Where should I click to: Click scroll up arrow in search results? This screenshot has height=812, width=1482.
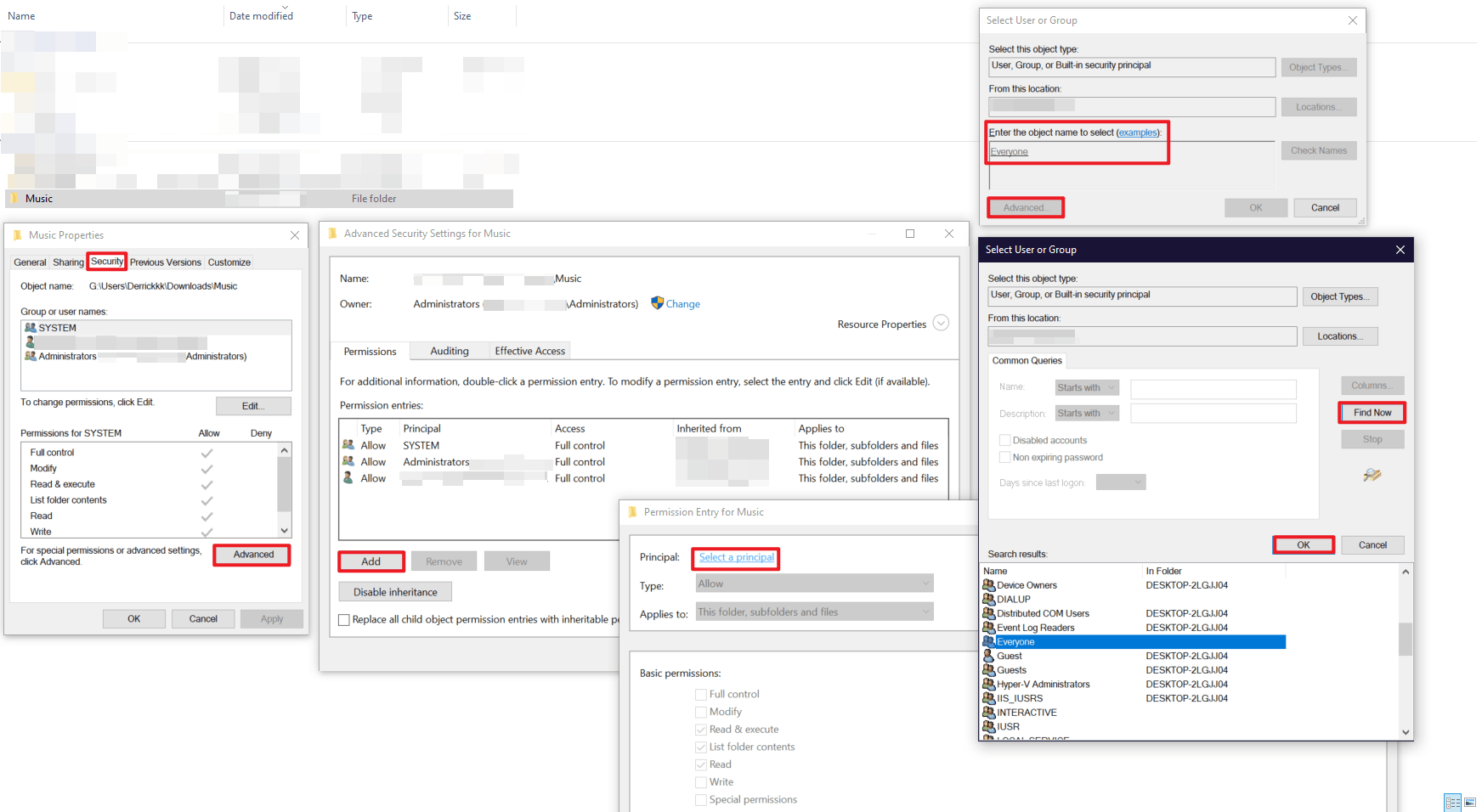tap(1406, 572)
